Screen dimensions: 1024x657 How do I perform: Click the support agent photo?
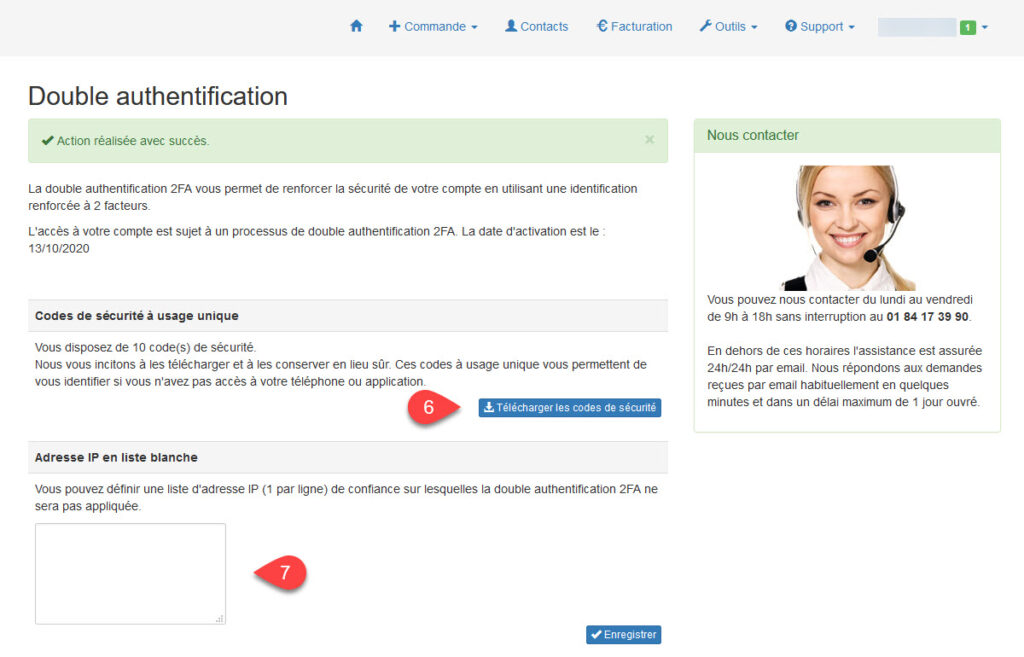pyautogui.click(x=847, y=227)
